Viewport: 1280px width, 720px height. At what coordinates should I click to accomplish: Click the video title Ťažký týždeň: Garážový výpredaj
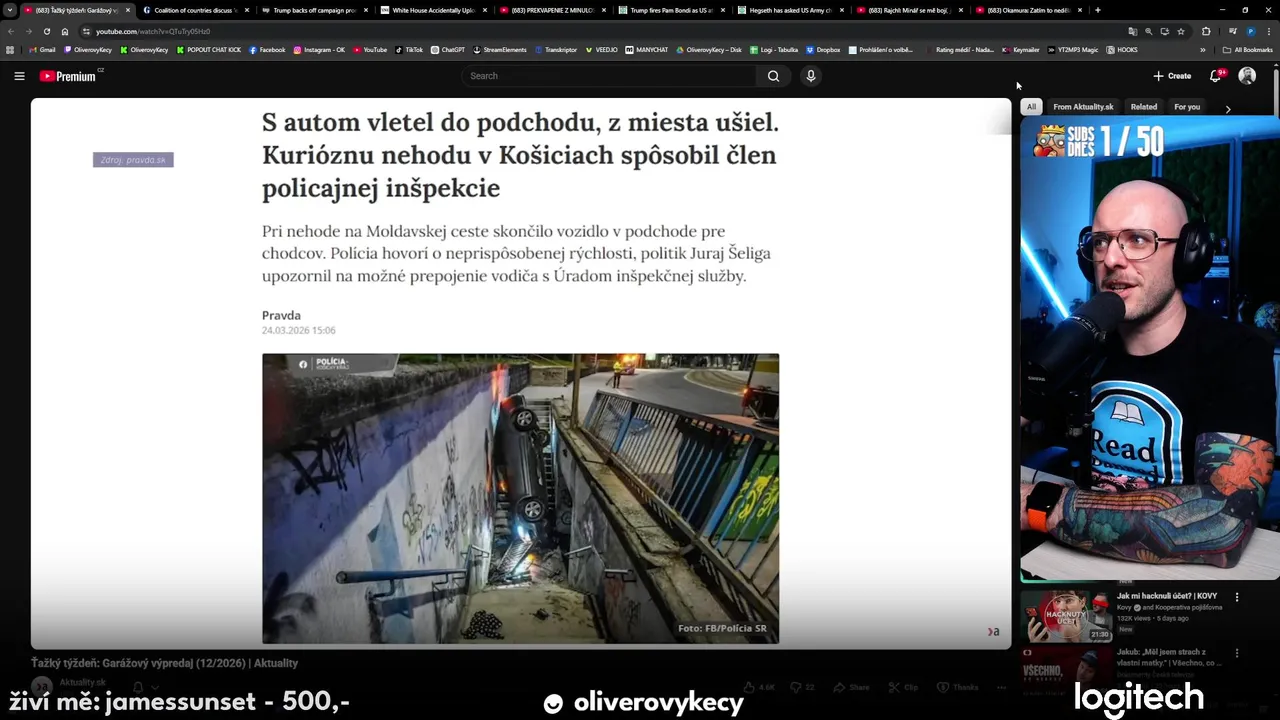pyautogui.click(x=164, y=663)
